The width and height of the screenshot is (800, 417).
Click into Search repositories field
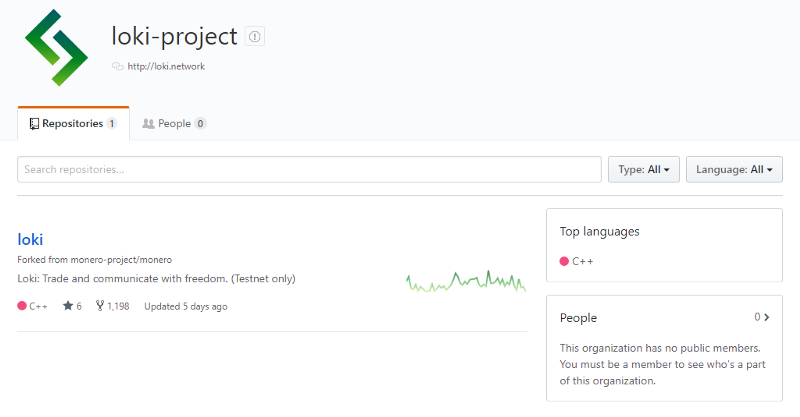click(309, 170)
